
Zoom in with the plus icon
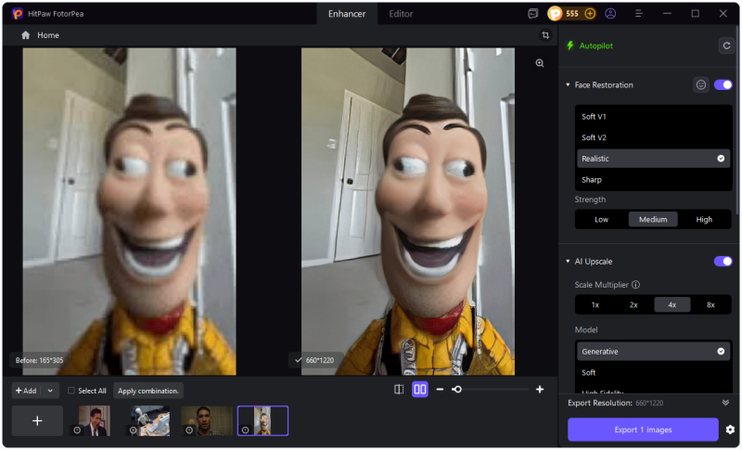(x=539, y=389)
